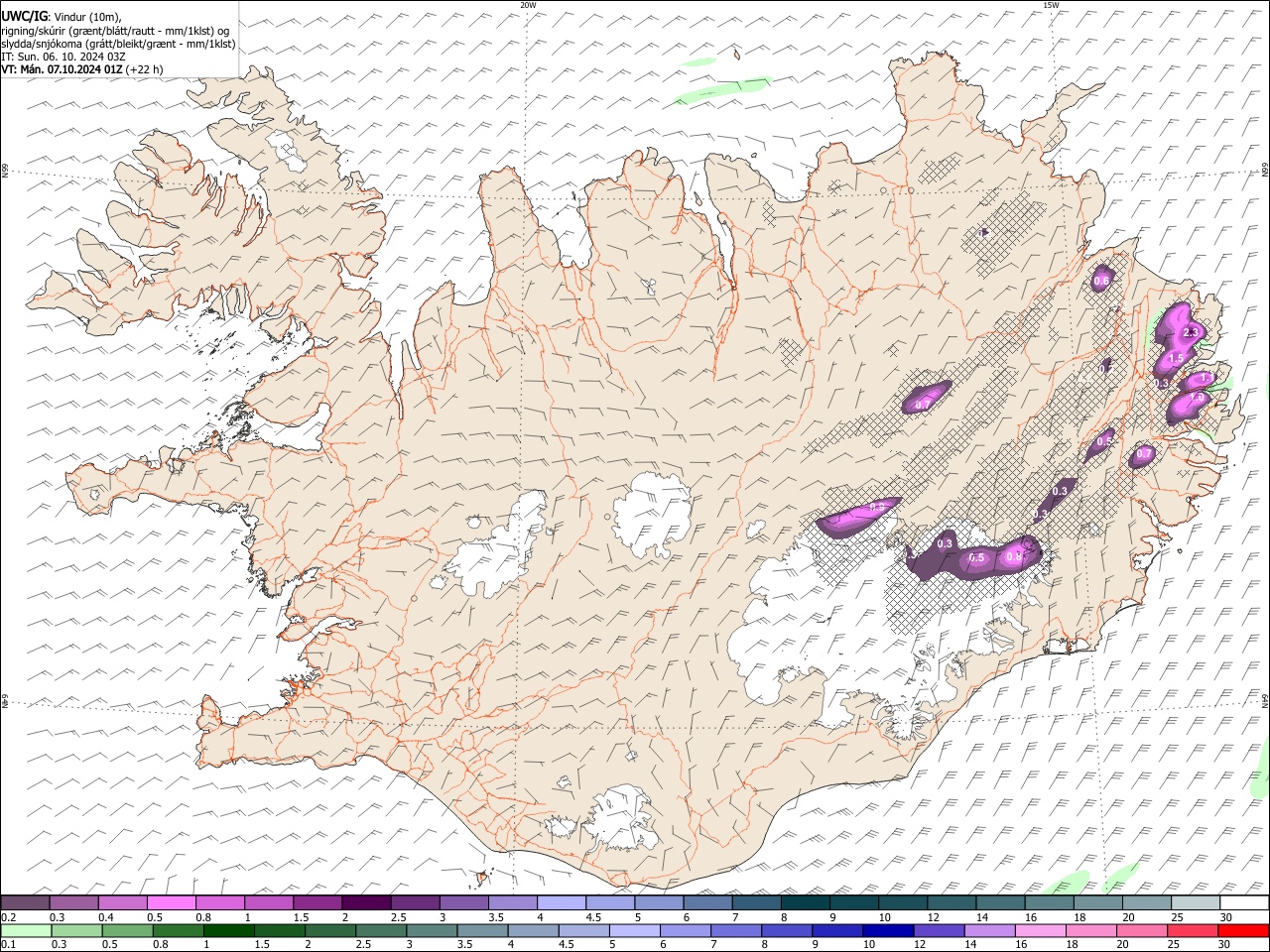Click the 1.0 precipitation value on the map
The height and width of the screenshot is (952, 1270).
coord(1197,397)
